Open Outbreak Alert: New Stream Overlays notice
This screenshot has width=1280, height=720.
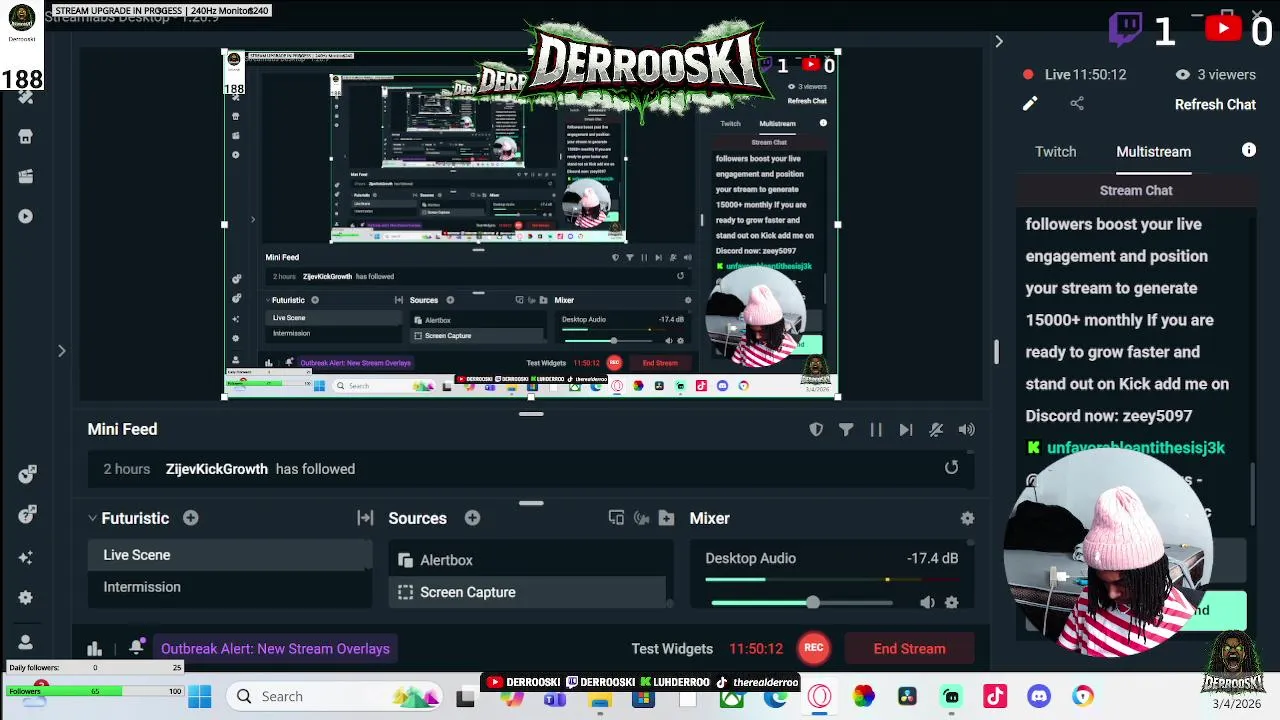(x=275, y=649)
